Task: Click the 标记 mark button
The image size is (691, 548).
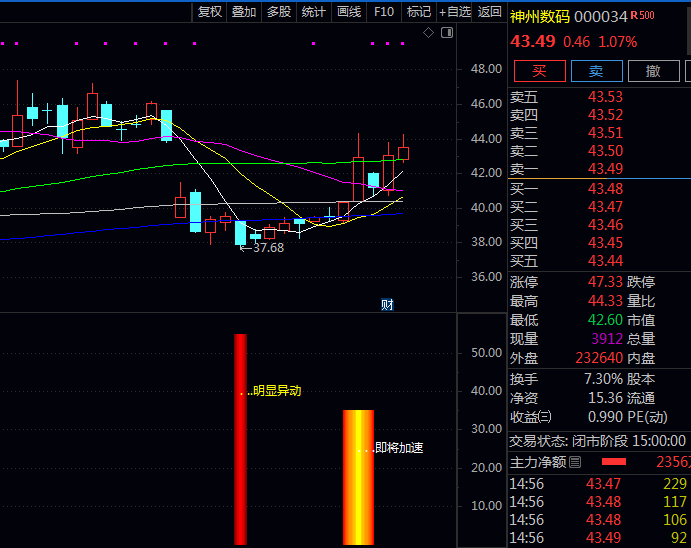Action: coord(418,12)
